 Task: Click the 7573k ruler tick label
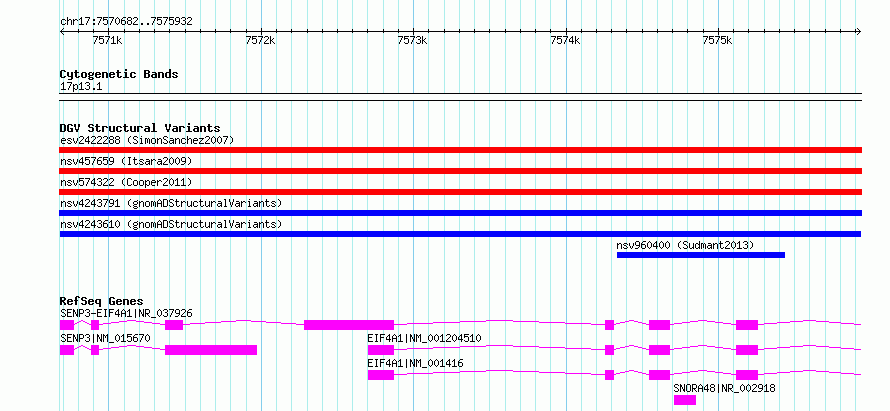pyautogui.click(x=412, y=41)
